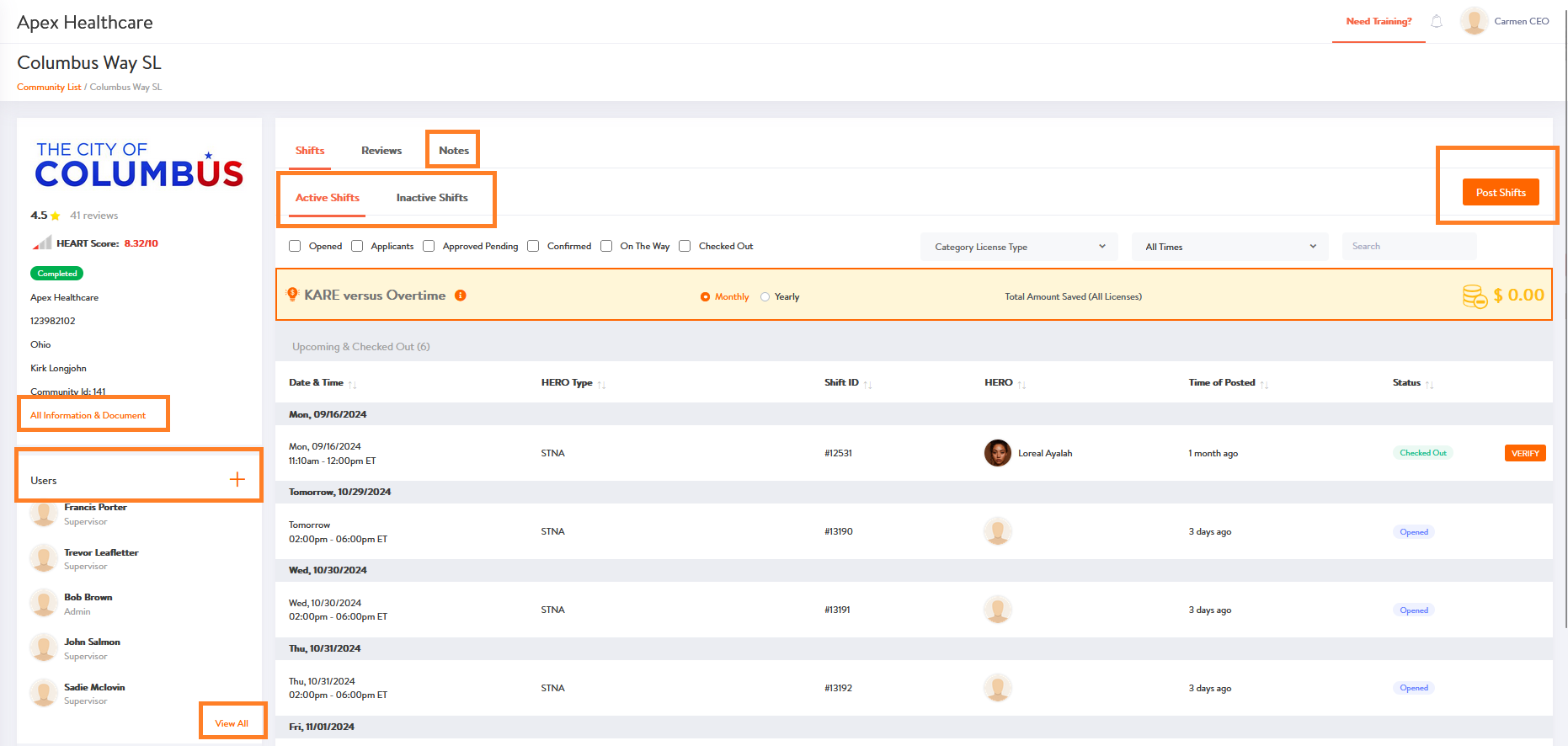Select the Monthly radio option
The image size is (1568, 746).
point(705,297)
